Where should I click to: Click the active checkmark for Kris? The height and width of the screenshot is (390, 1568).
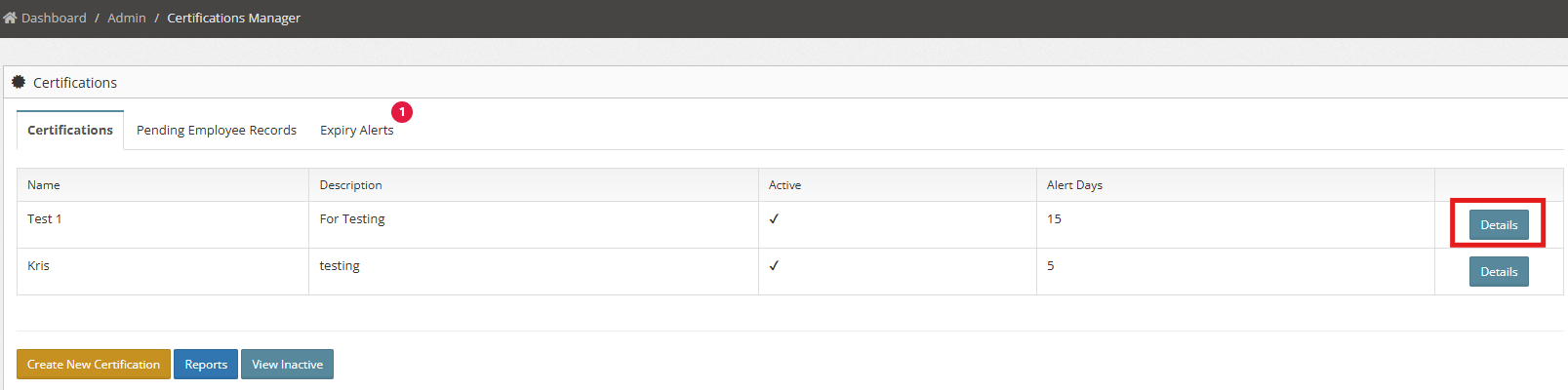[774, 265]
